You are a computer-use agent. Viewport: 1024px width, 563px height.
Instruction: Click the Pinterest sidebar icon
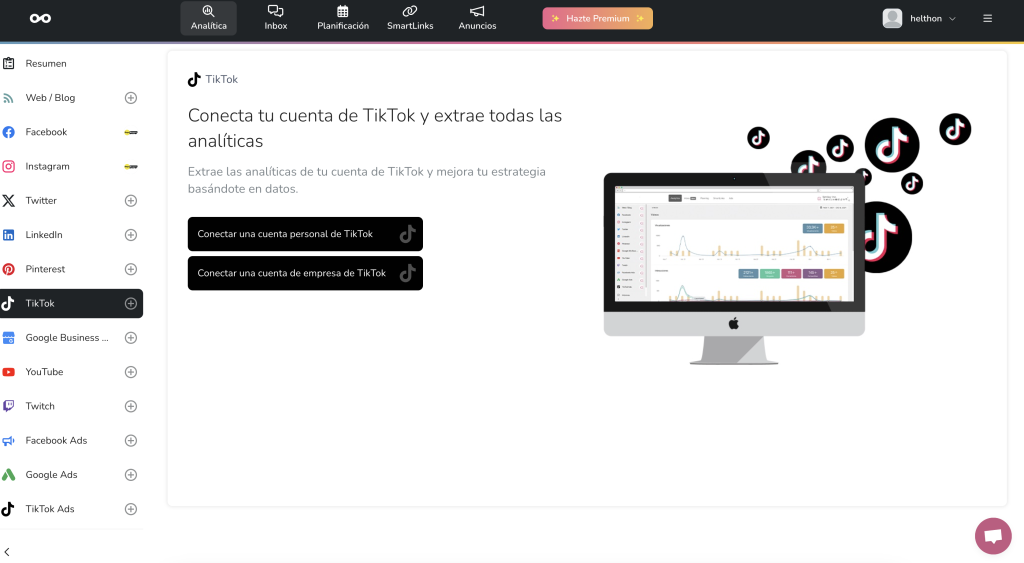click(x=8, y=269)
